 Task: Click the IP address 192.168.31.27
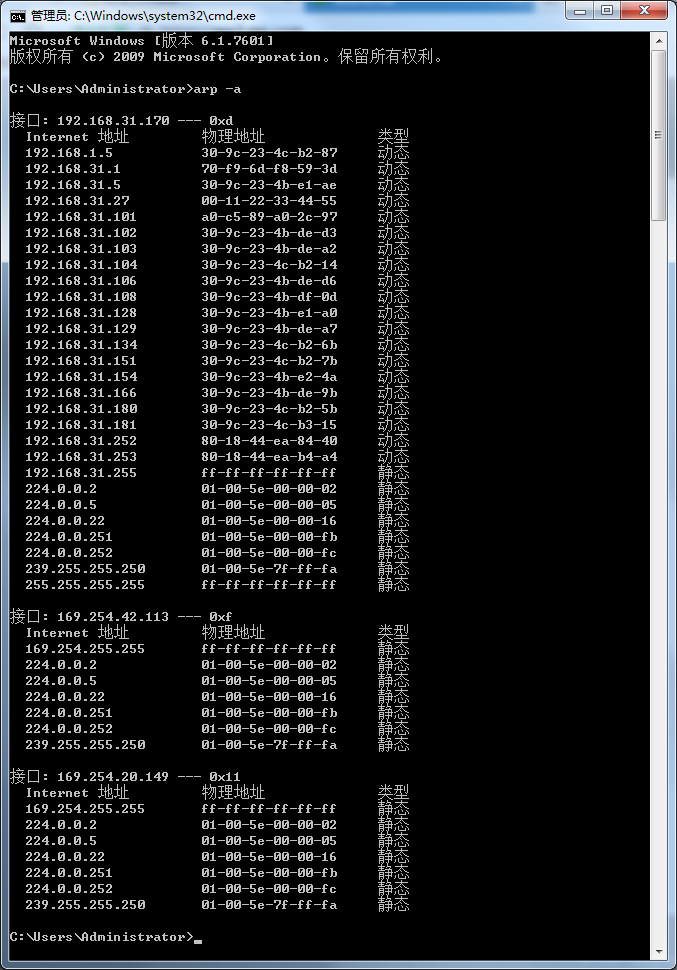[x=77, y=201]
